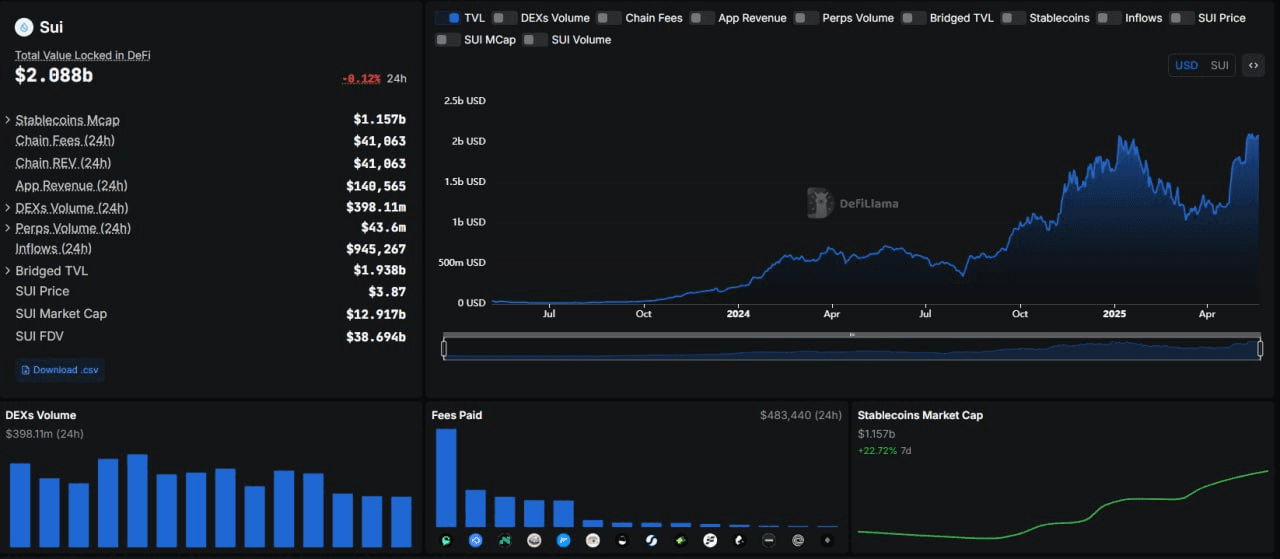Screen dimensions: 1280x559
Task: Click the green zigzag protocol icon under Fees Paid
Action: point(505,541)
